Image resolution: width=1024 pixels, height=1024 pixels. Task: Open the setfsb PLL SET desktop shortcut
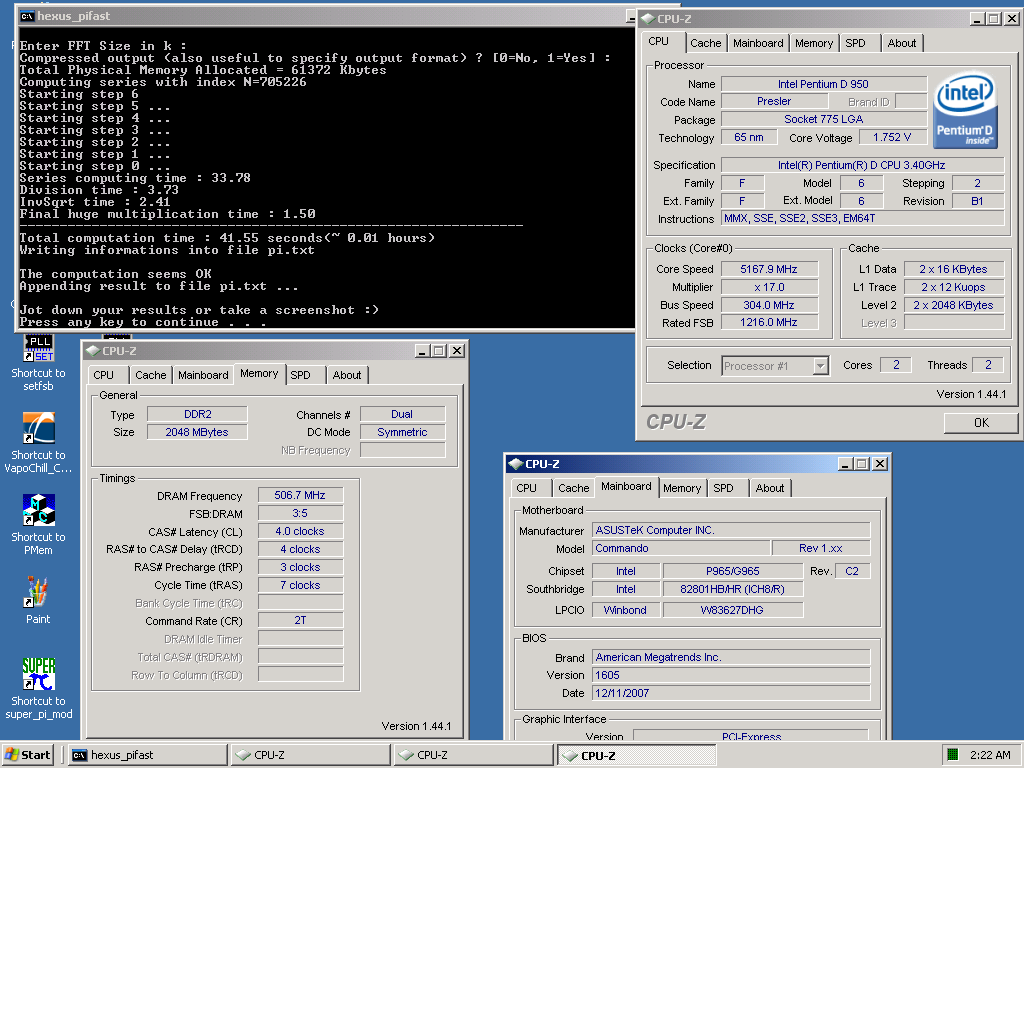(39, 349)
